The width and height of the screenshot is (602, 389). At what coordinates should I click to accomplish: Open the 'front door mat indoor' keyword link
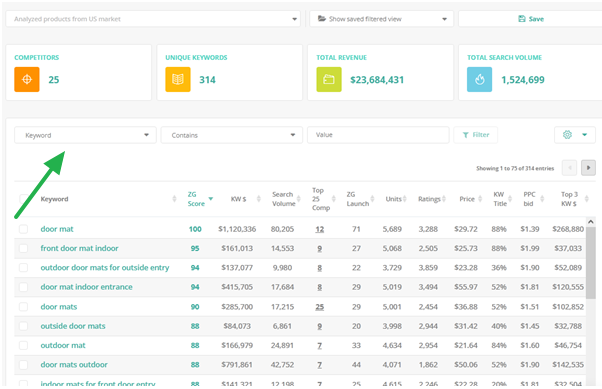click(x=79, y=248)
